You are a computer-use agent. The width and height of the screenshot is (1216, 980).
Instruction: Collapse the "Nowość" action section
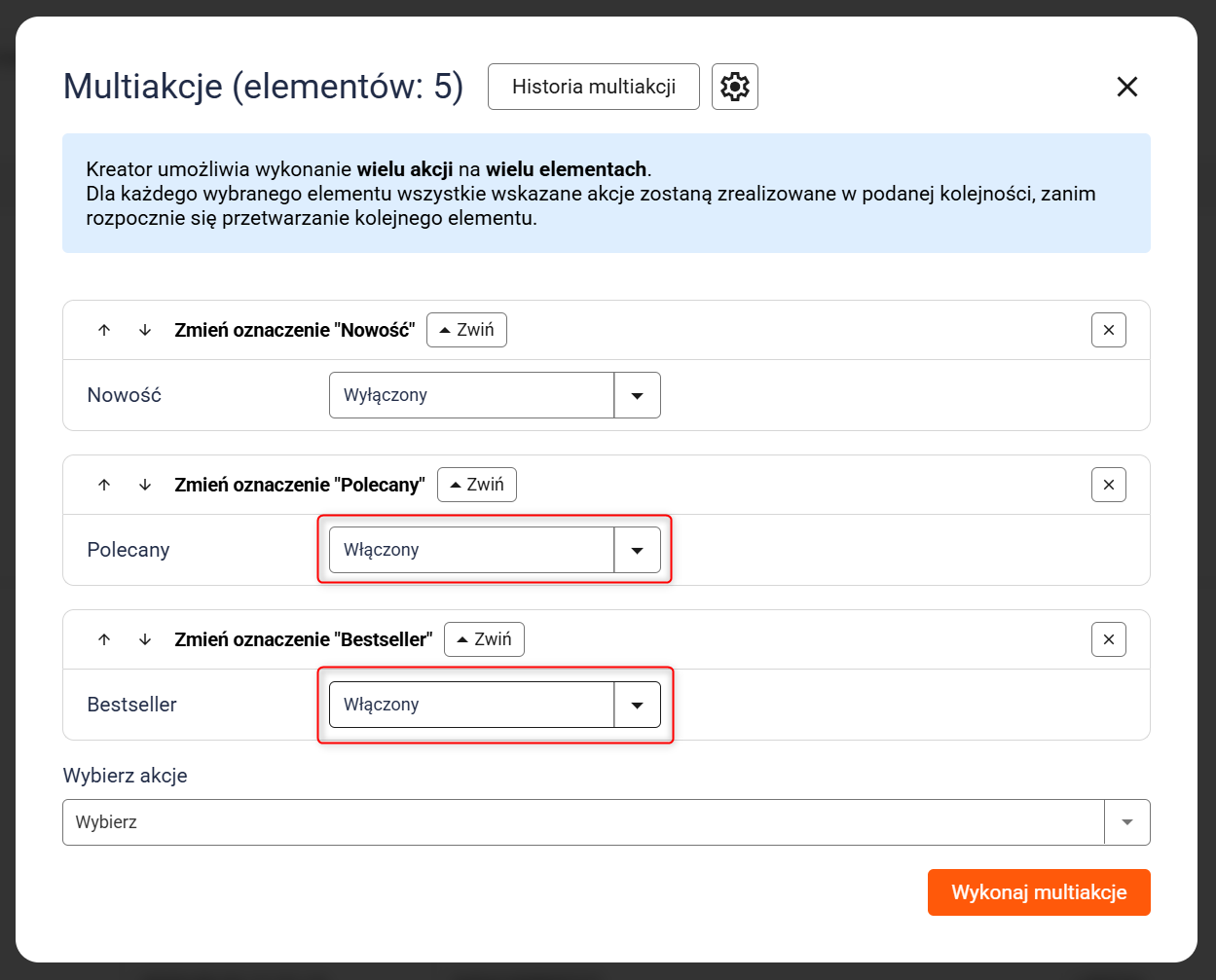coord(466,330)
